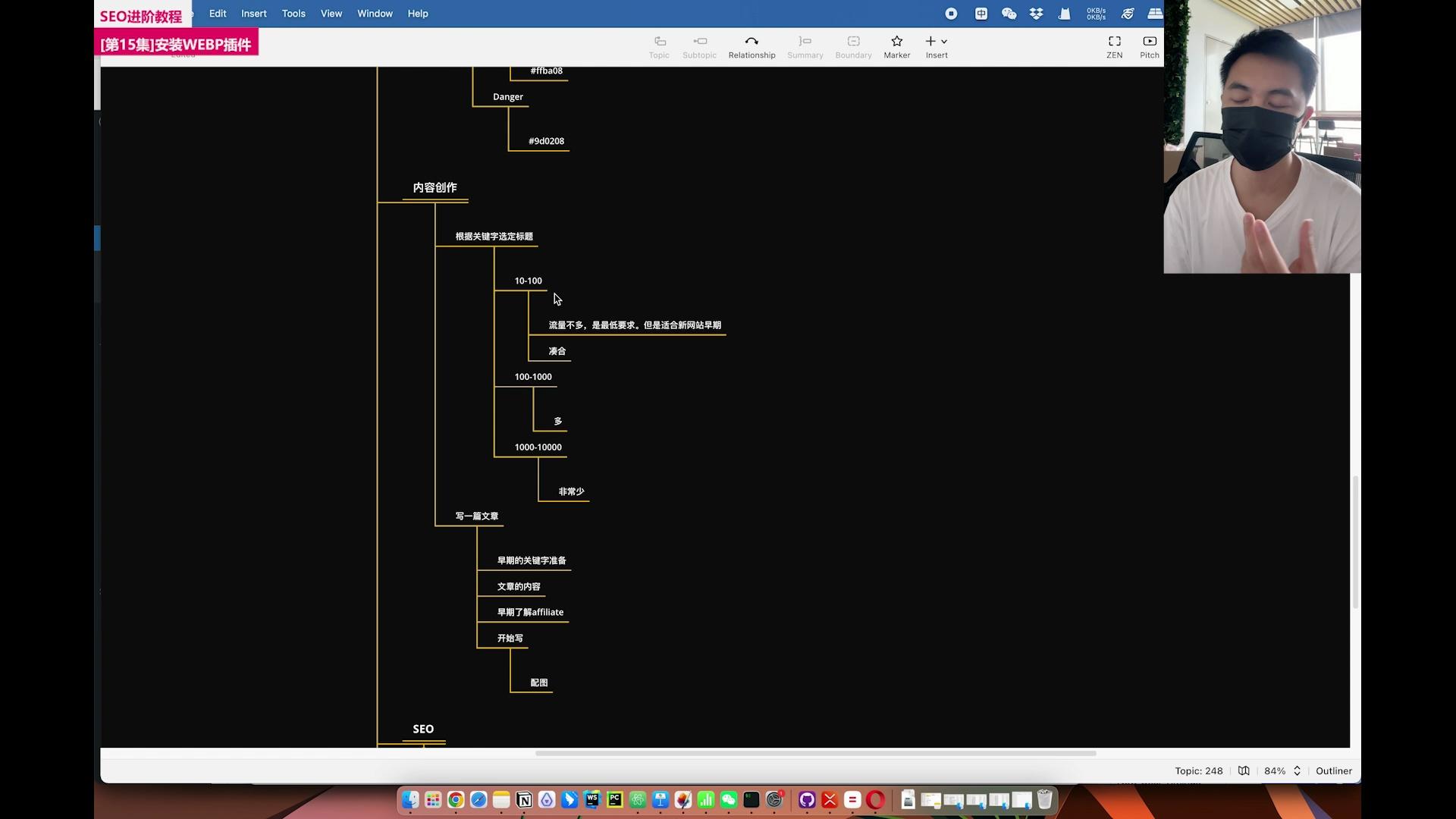Select the SEO topic
This screenshot has height=819, width=1456.
point(423,729)
